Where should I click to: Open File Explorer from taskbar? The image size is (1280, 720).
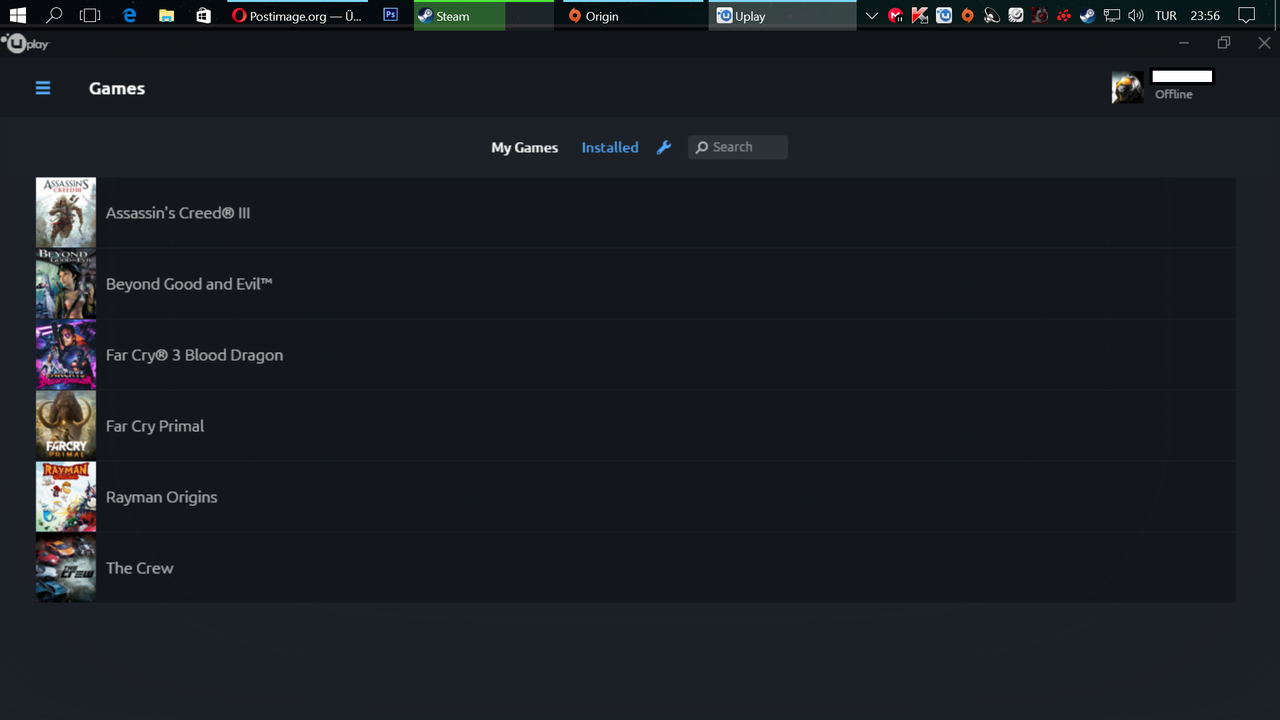tap(166, 16)
